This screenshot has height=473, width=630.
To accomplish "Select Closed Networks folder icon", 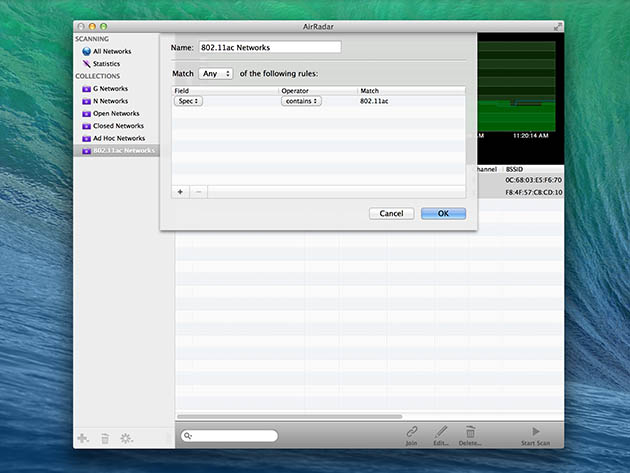I will 86,126.
